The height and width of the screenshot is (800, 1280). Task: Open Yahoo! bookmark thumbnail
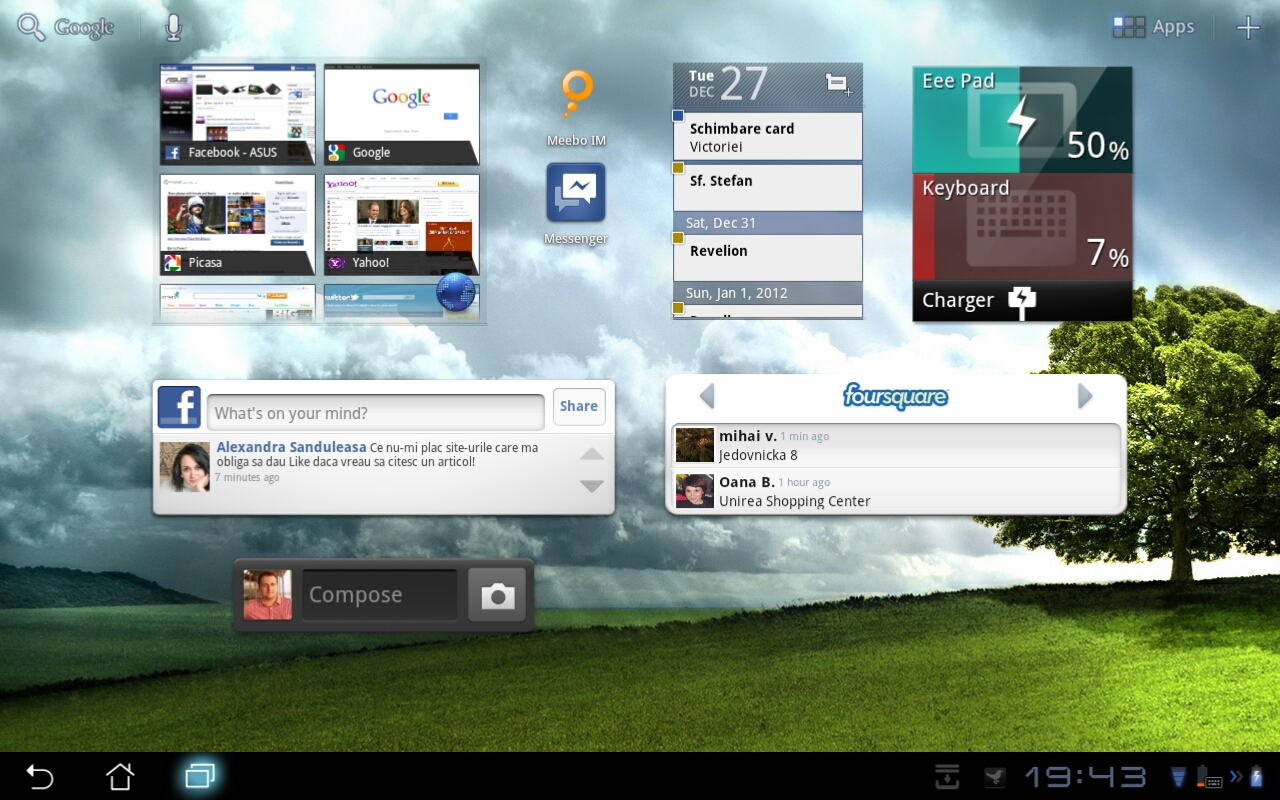pos(402,225)
